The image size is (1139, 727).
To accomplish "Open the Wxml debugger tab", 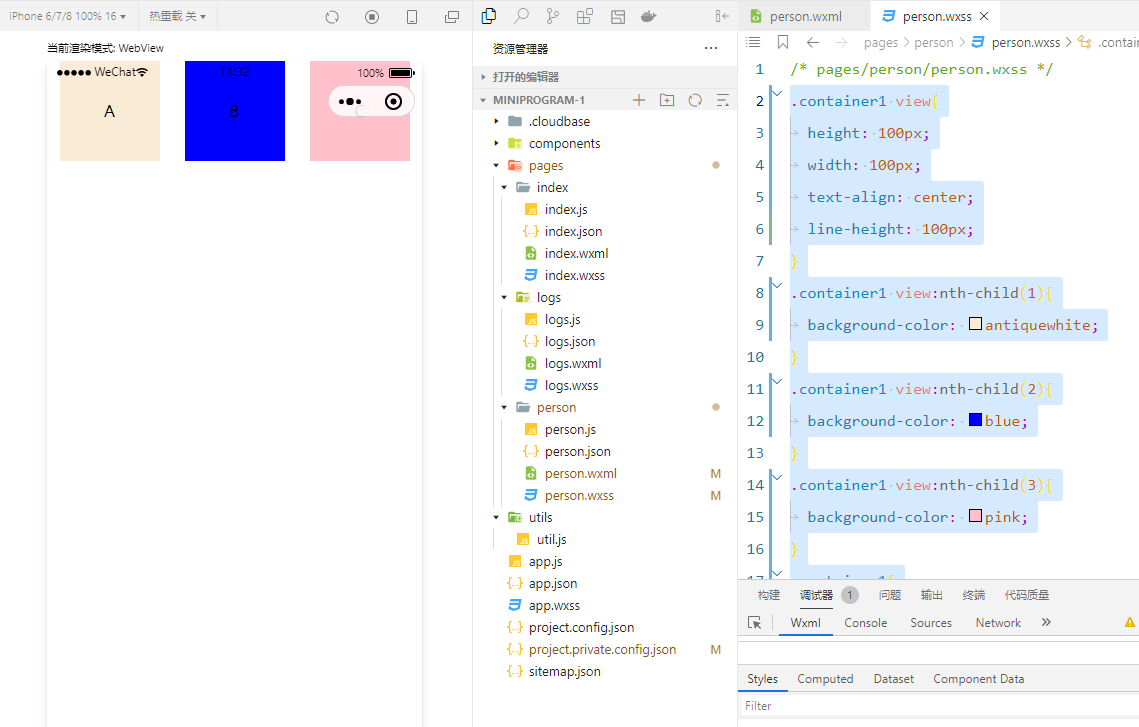I will pos(806,623).
